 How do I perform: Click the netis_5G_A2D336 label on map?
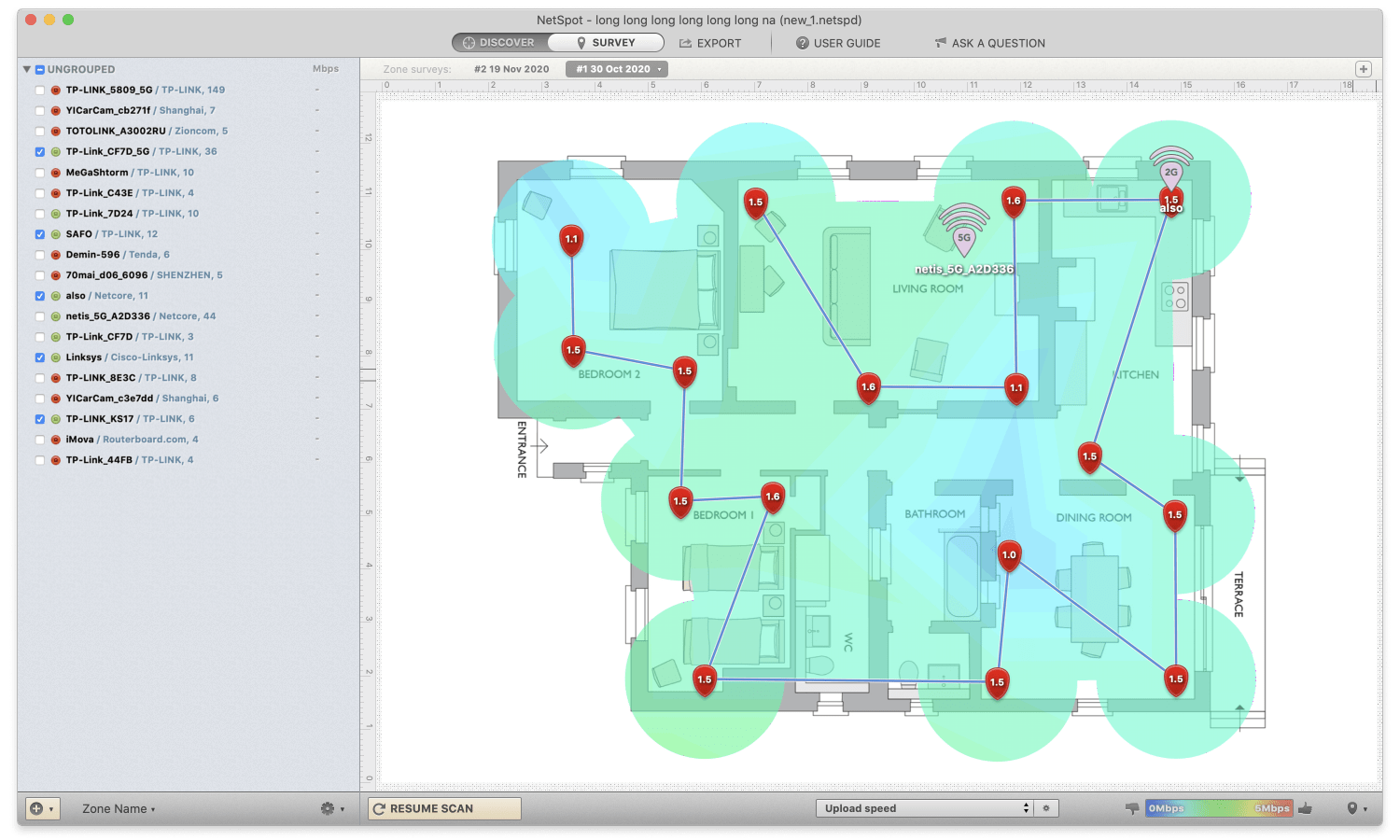[x=964, y=269]
